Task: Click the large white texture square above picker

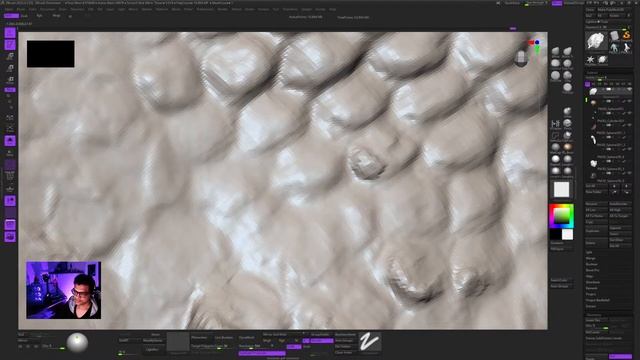Action: (x=561, y=189)
